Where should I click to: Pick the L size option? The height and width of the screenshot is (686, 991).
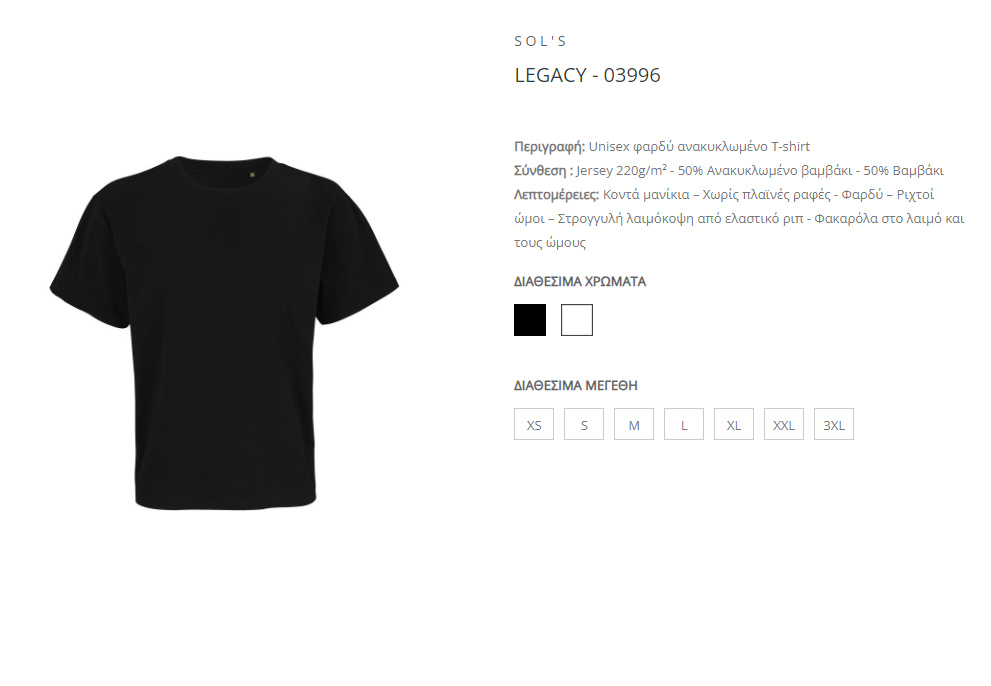[684, 424]
